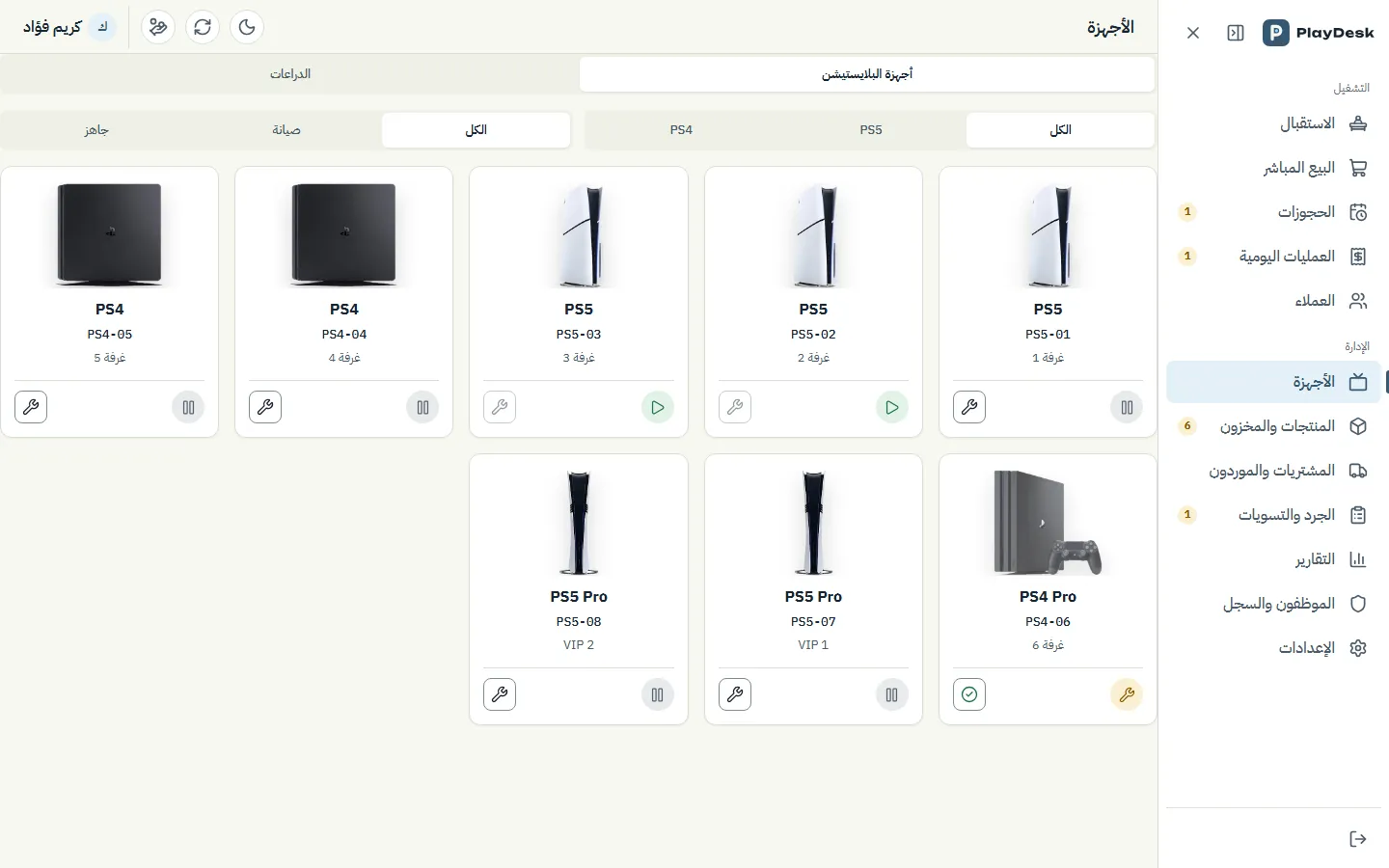Filter consoles by PS4 type
This screenshot has width=1389, height=868.
click(x=681, y=130)
